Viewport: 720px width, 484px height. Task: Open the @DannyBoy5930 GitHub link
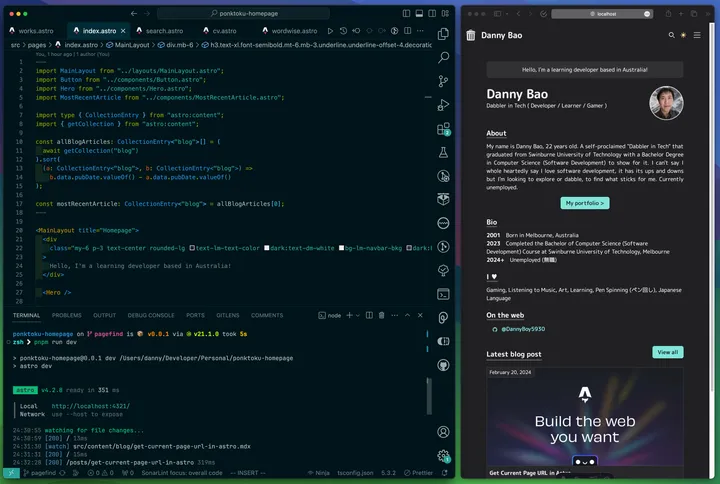523,329
